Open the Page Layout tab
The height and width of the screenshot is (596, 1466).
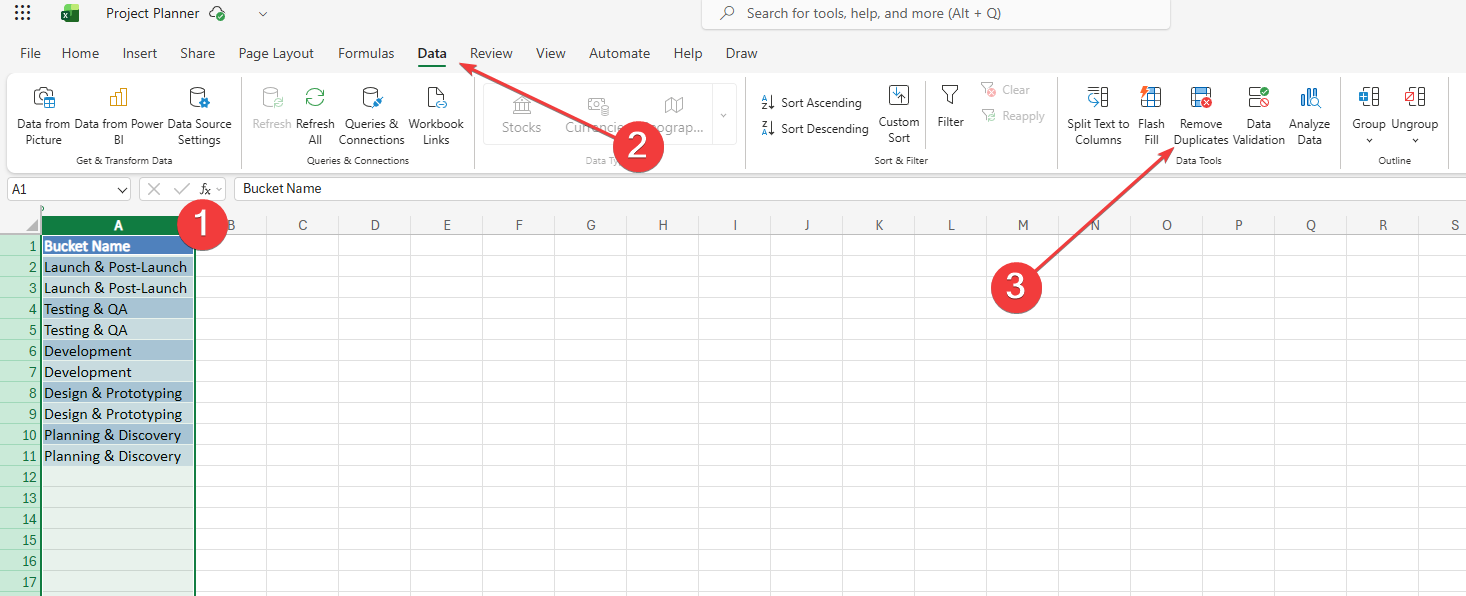276,54
